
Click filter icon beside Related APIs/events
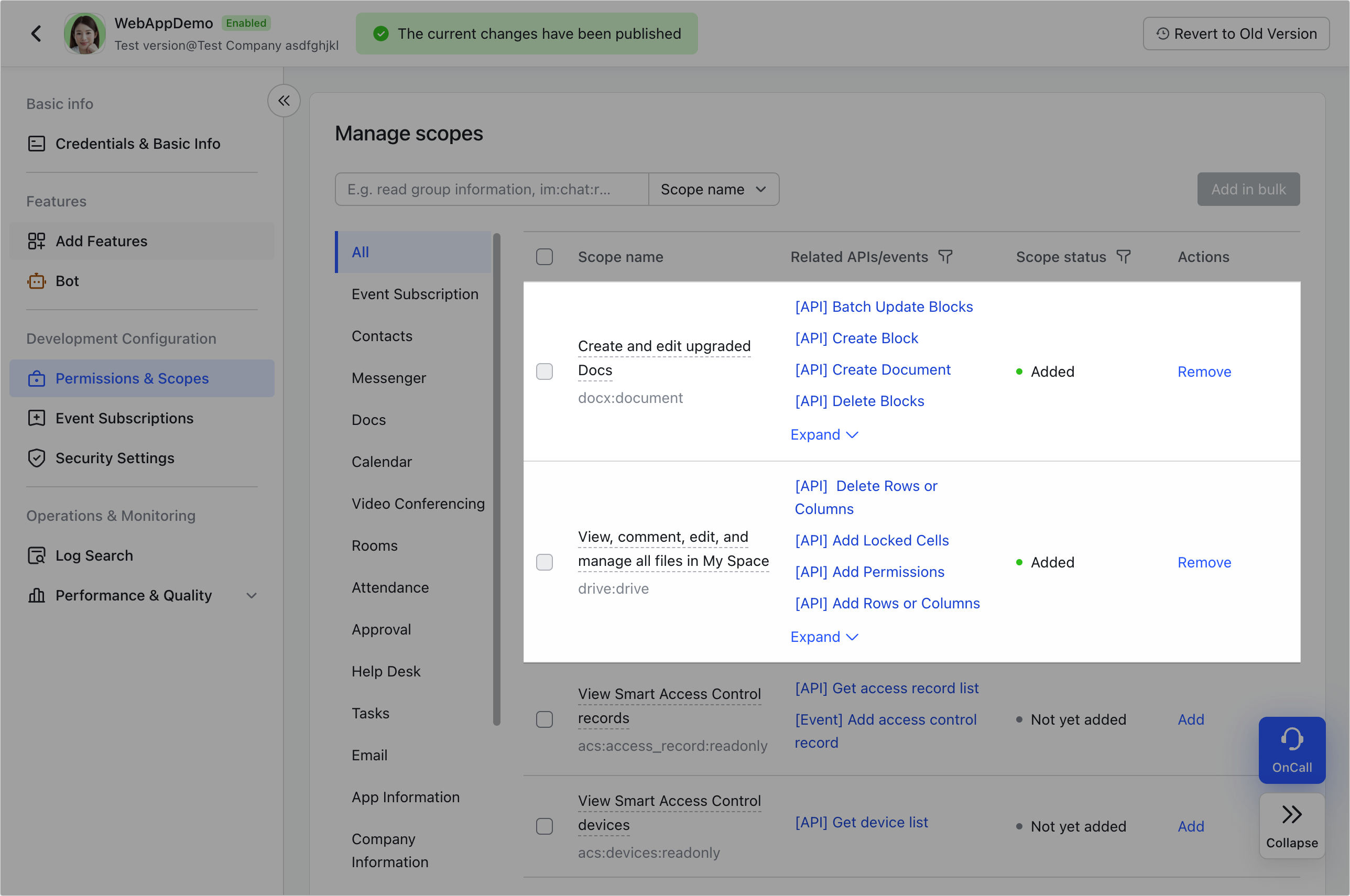pyautogui.click(x=945, y=257)
